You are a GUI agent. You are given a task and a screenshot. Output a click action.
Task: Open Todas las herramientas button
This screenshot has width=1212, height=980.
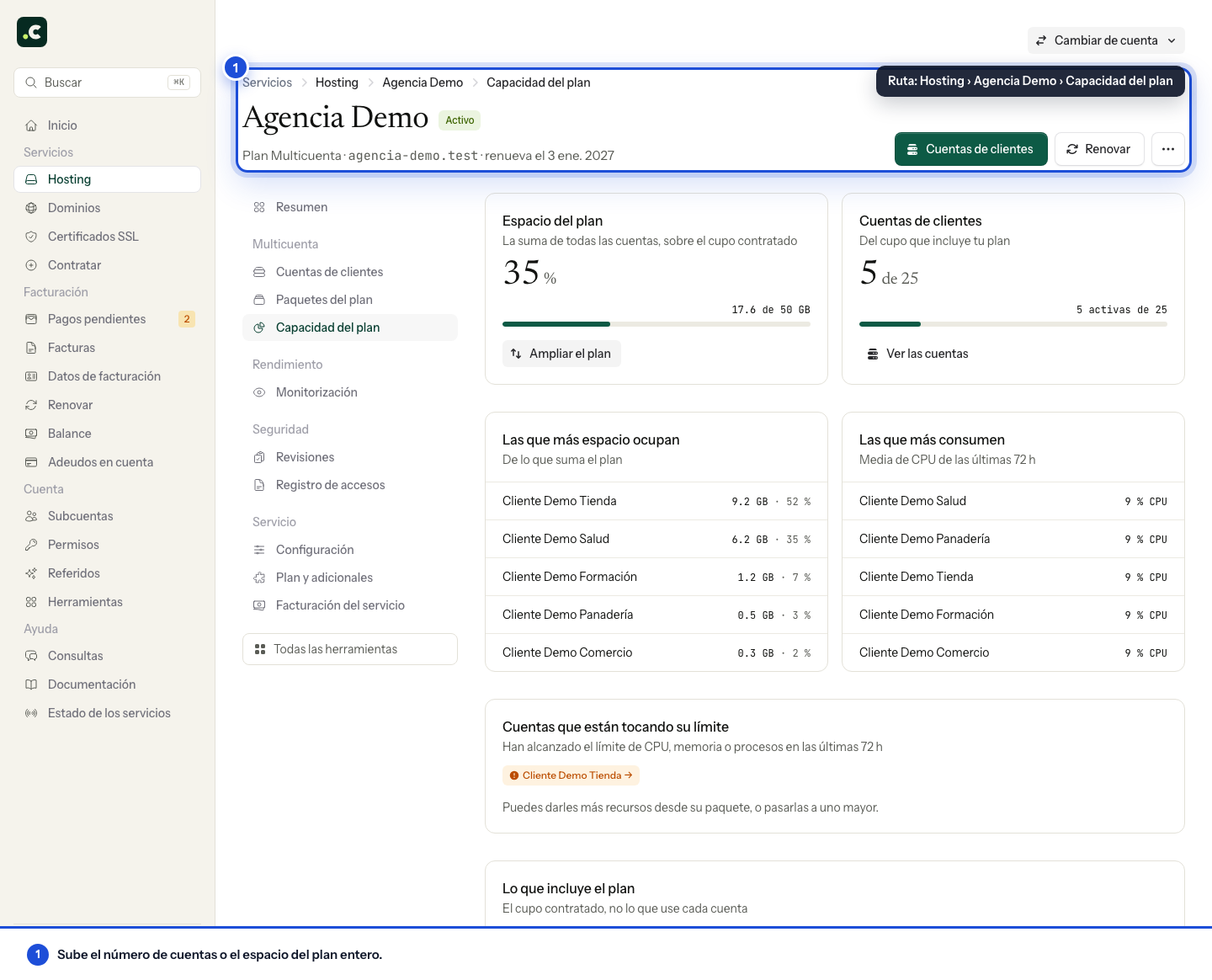tap(350, 649)
